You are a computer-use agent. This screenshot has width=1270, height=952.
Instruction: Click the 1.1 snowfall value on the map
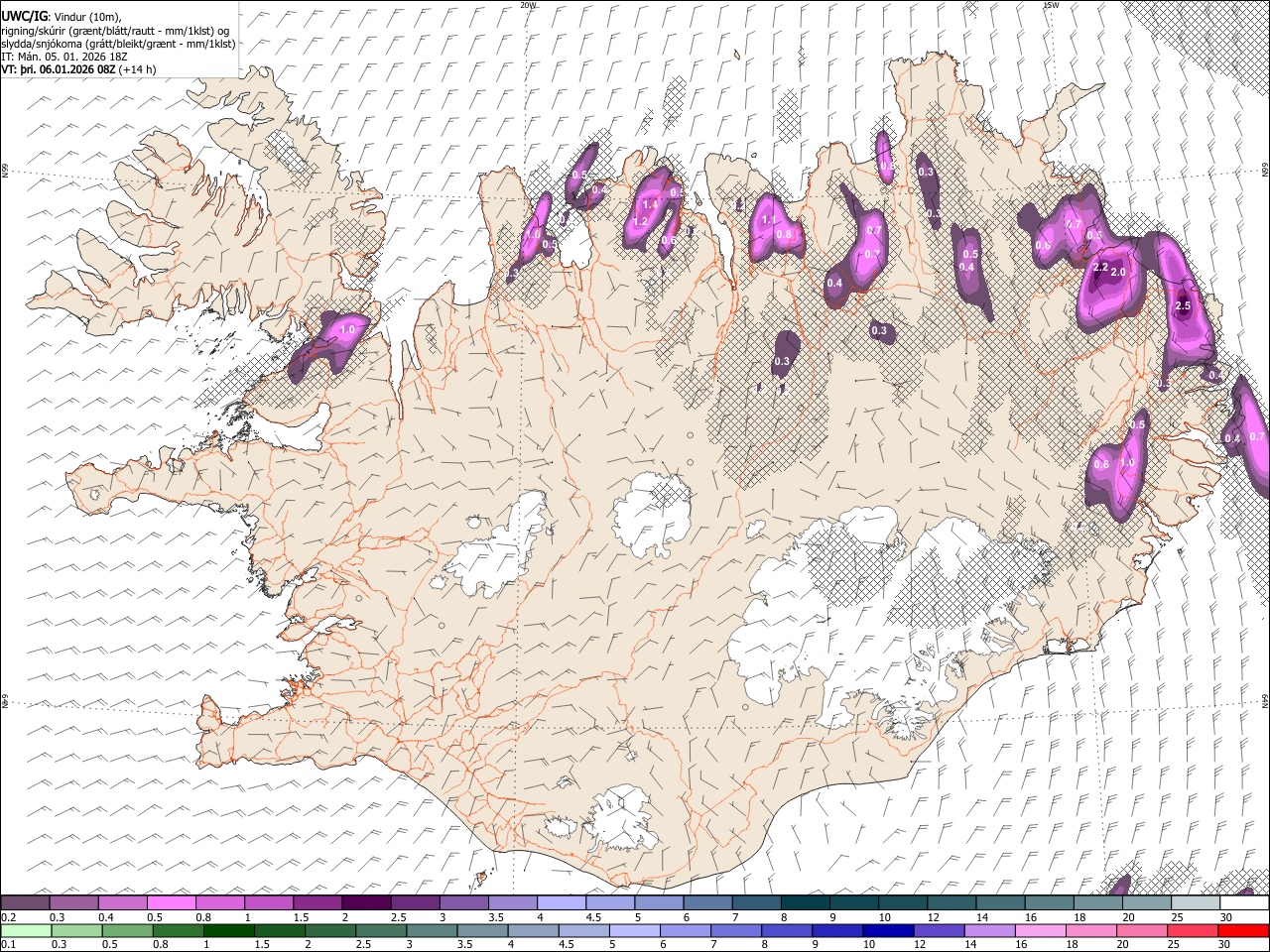(768, 219)
